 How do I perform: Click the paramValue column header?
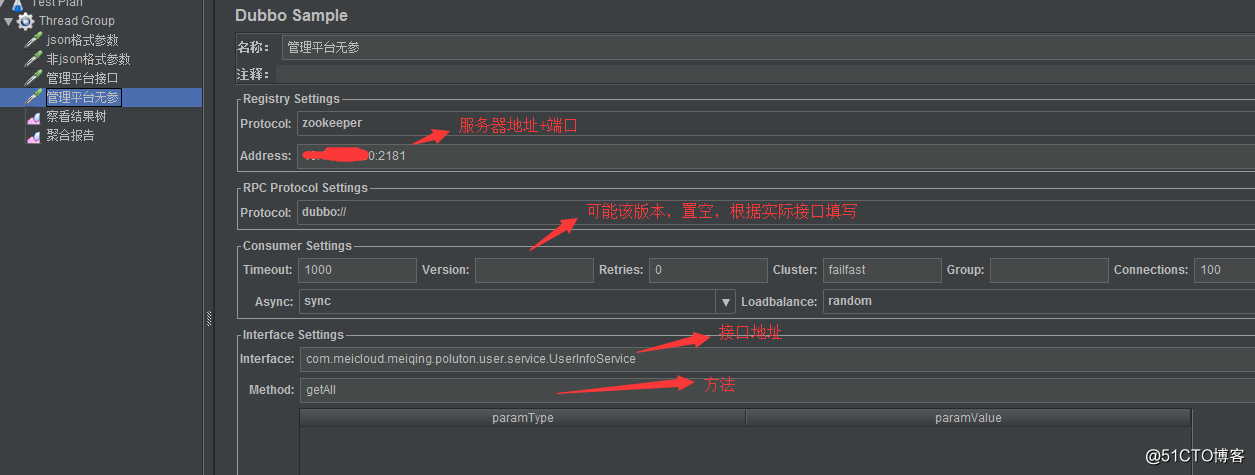click(969, 418)
